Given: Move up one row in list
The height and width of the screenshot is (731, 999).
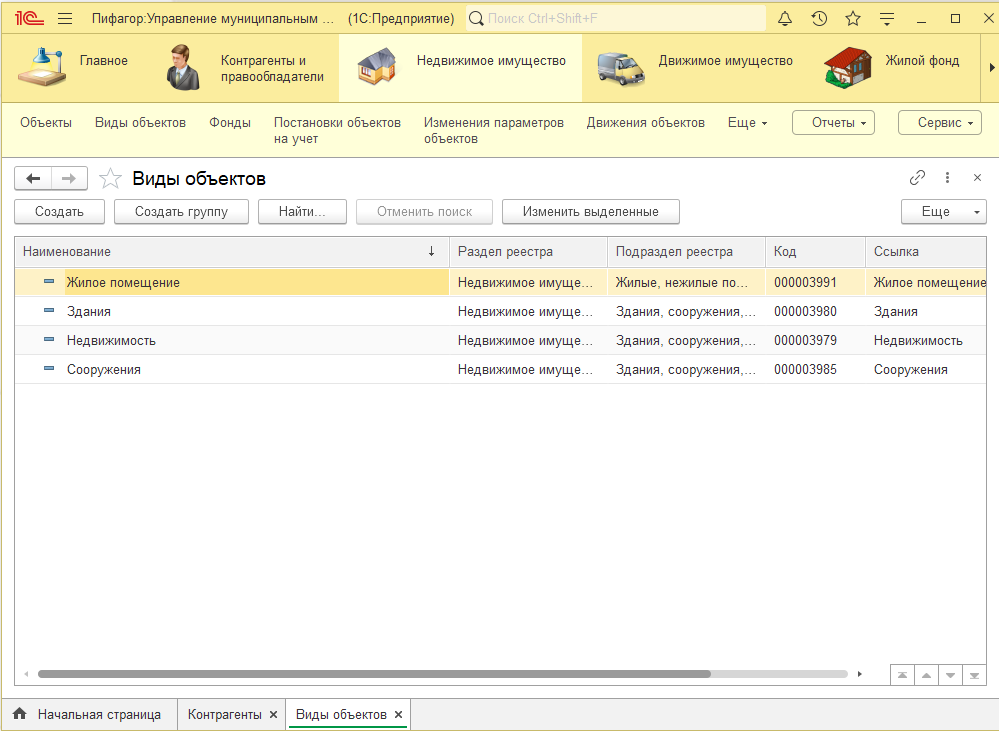Looking at the screenshot, I should (x=926, y=675).
